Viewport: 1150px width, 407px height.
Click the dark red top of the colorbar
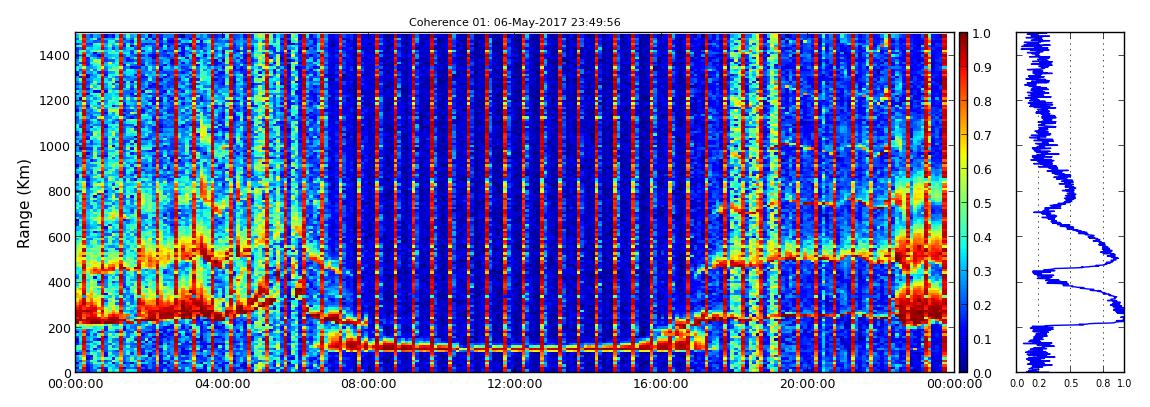point(964,38)
